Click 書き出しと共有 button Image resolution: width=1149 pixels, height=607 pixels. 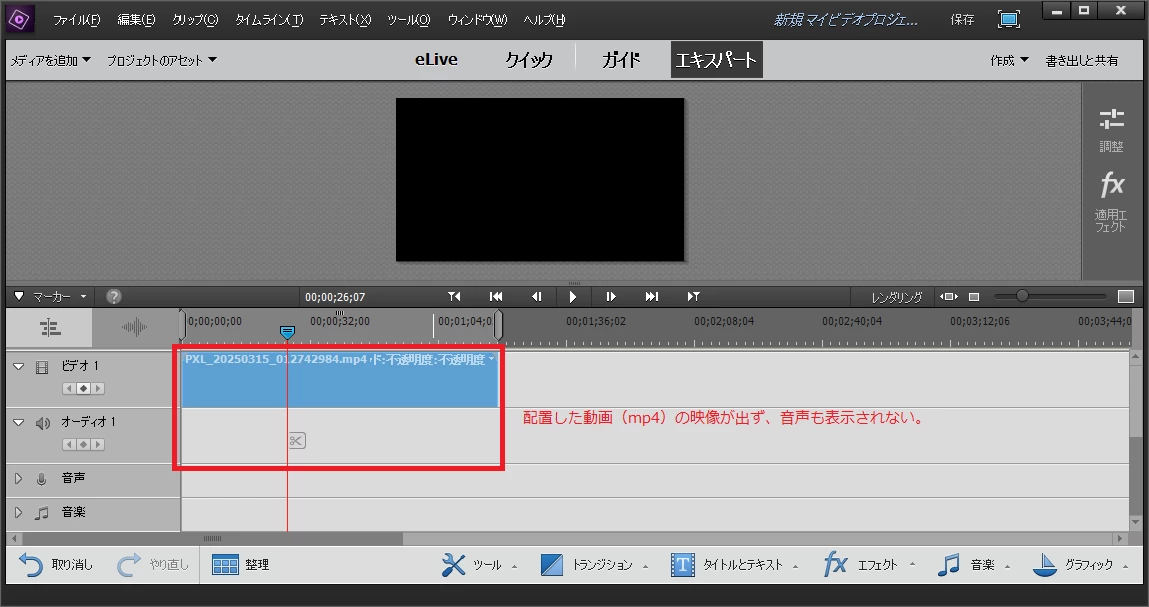click(x=1082, y=60)
